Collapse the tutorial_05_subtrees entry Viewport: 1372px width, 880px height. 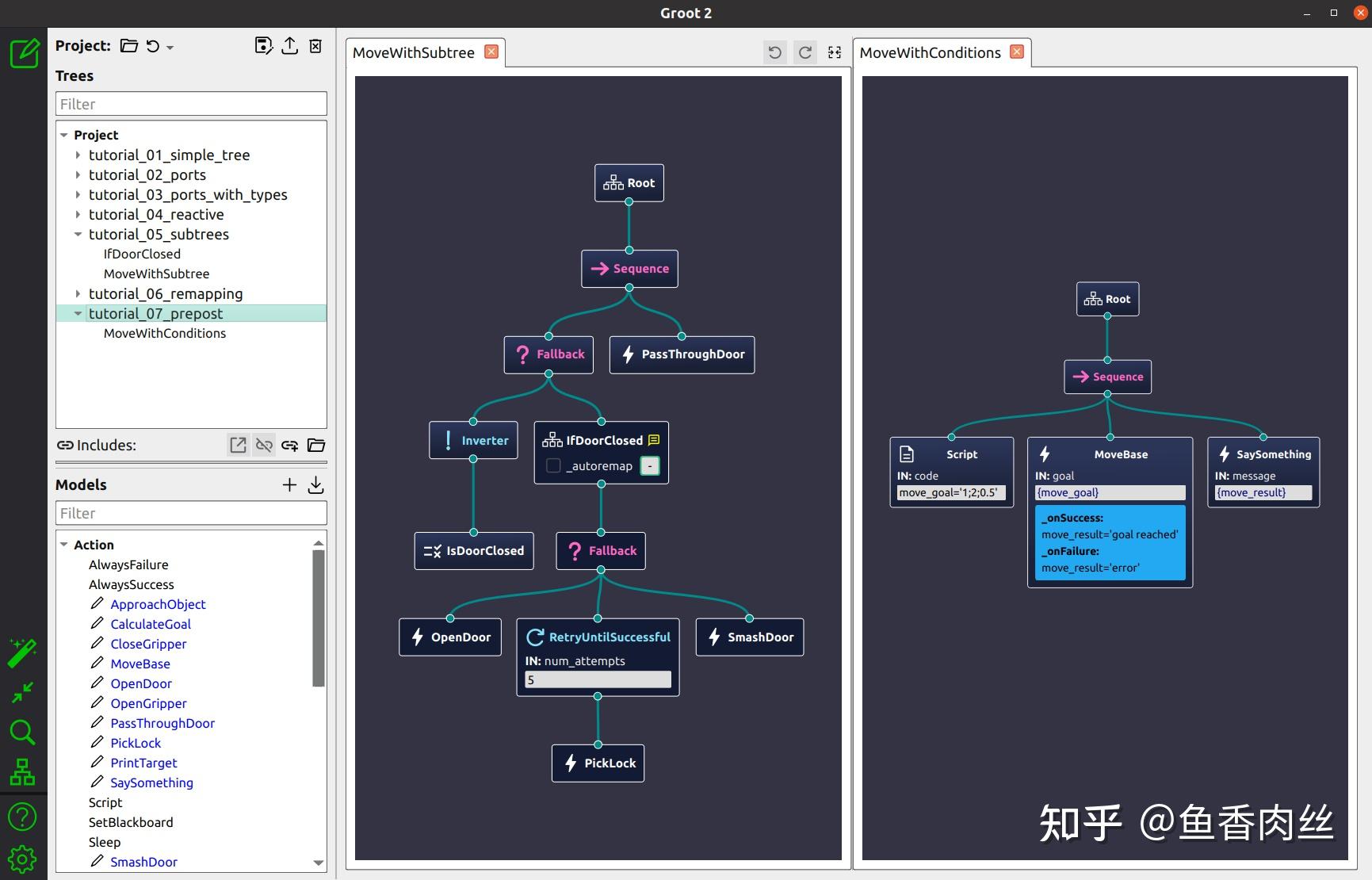(x=78, y=234)
